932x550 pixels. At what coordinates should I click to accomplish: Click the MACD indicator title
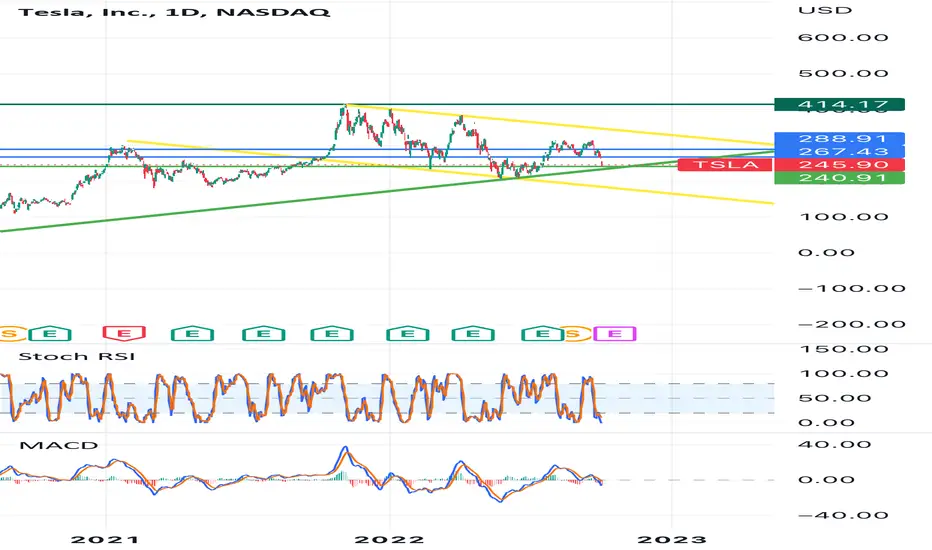tap(58, 445)
